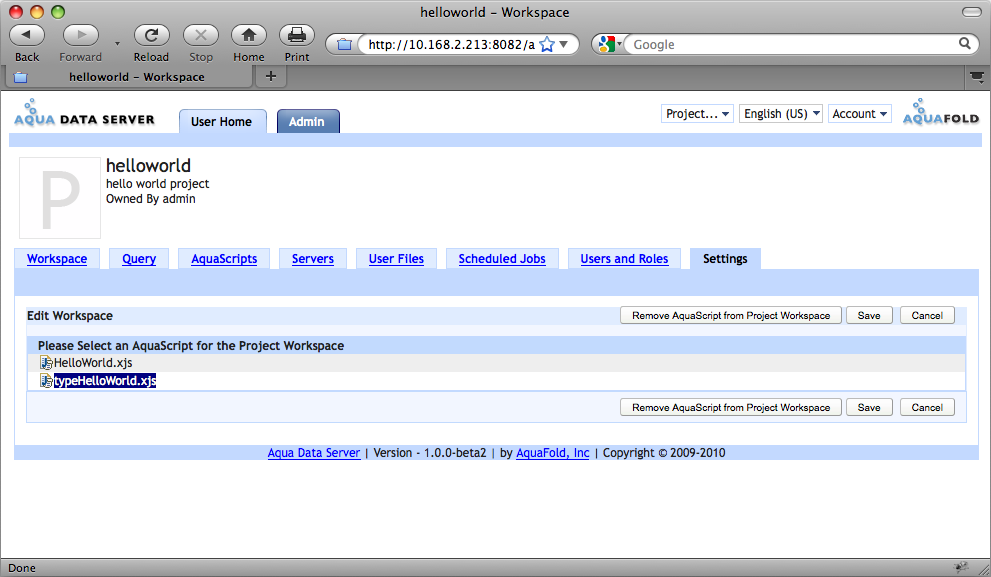Go to the Home page icon
The width and height of the screenshot is (991, 577).
[x=249, y=35]
